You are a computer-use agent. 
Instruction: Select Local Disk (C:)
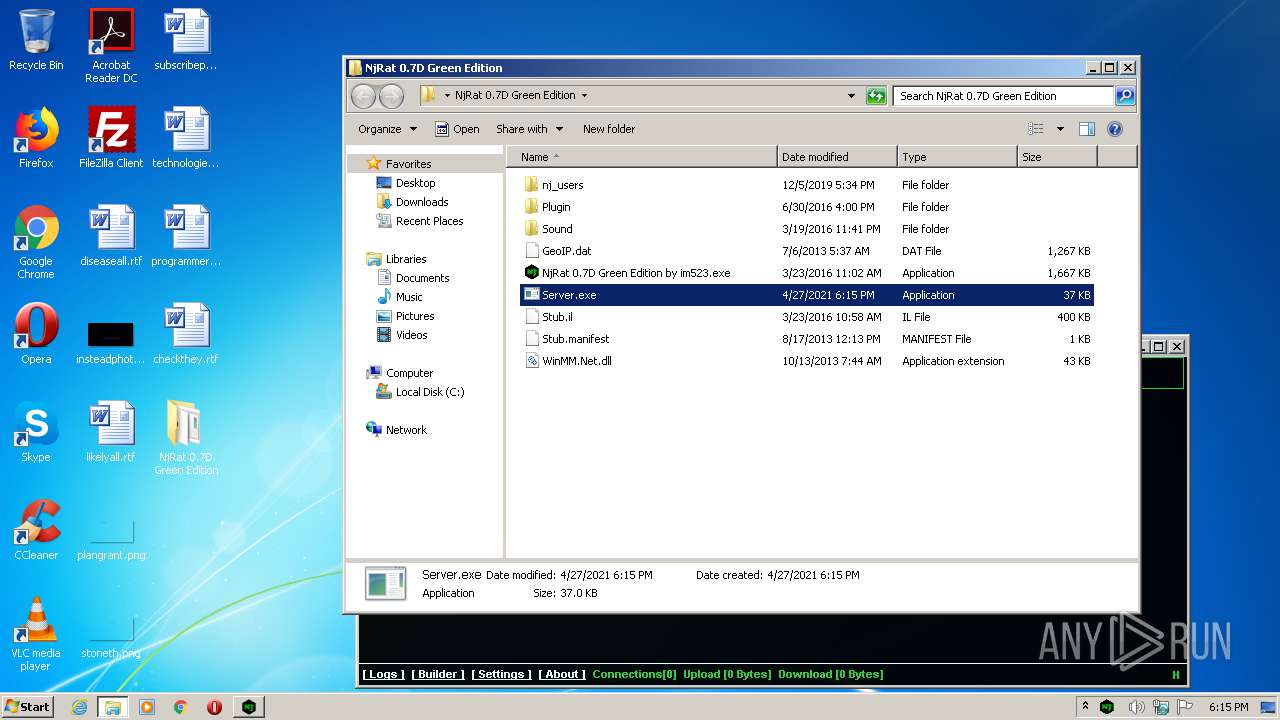429,392
